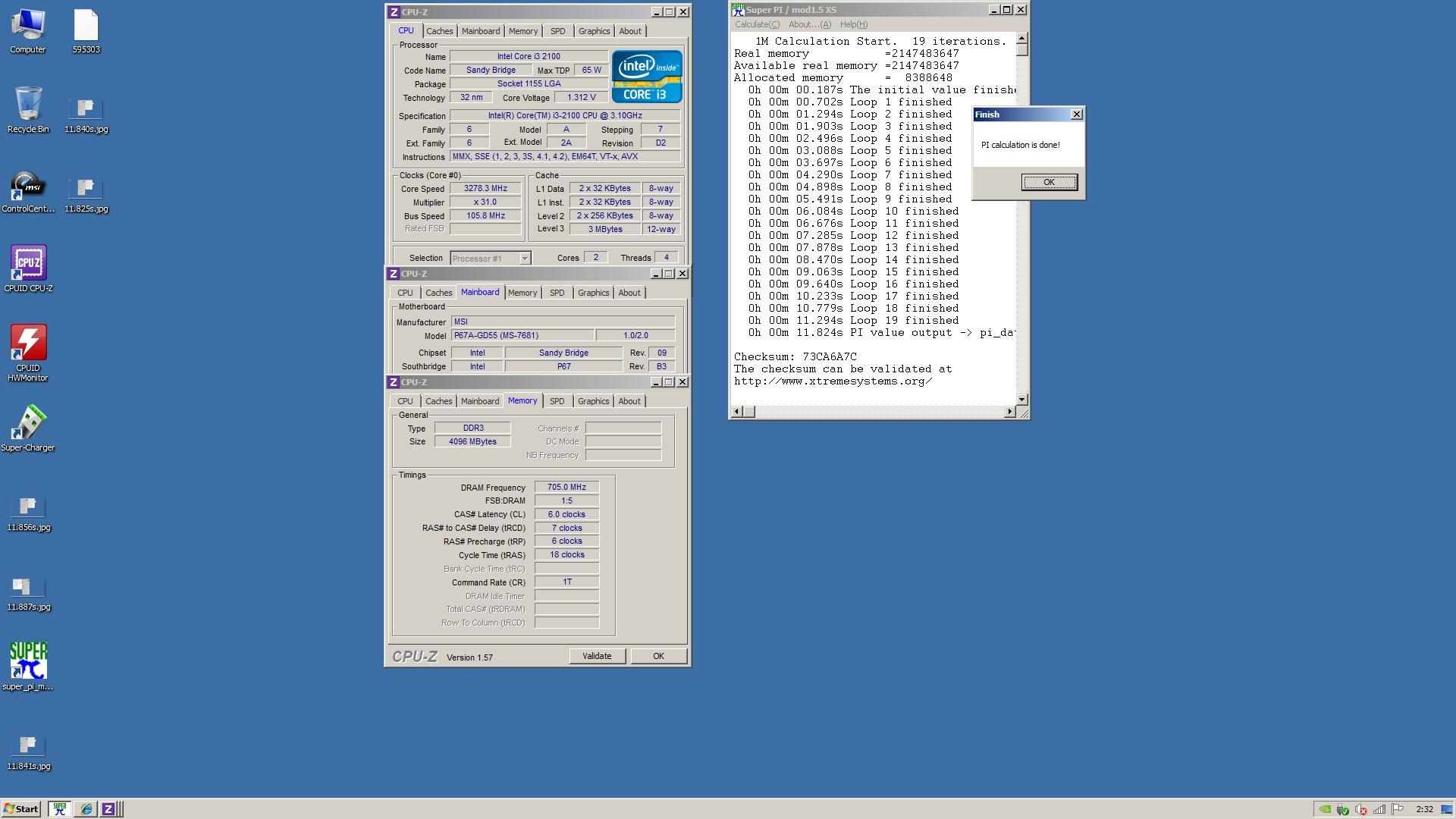The height and width of the screenshot is (819, 1456).
Task: Select CPU tab in Mainboard CPU-Z window
Action: pos(405,293)
